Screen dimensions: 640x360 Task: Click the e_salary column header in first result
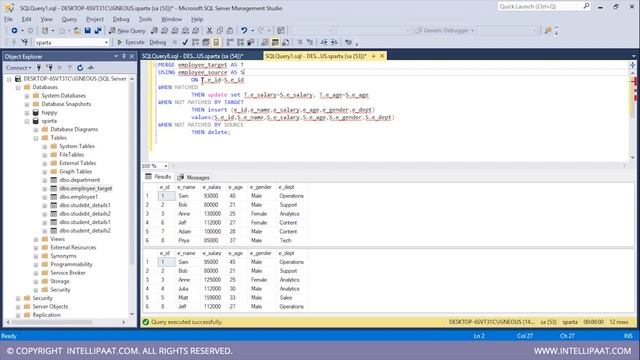[x=212, y=187]
